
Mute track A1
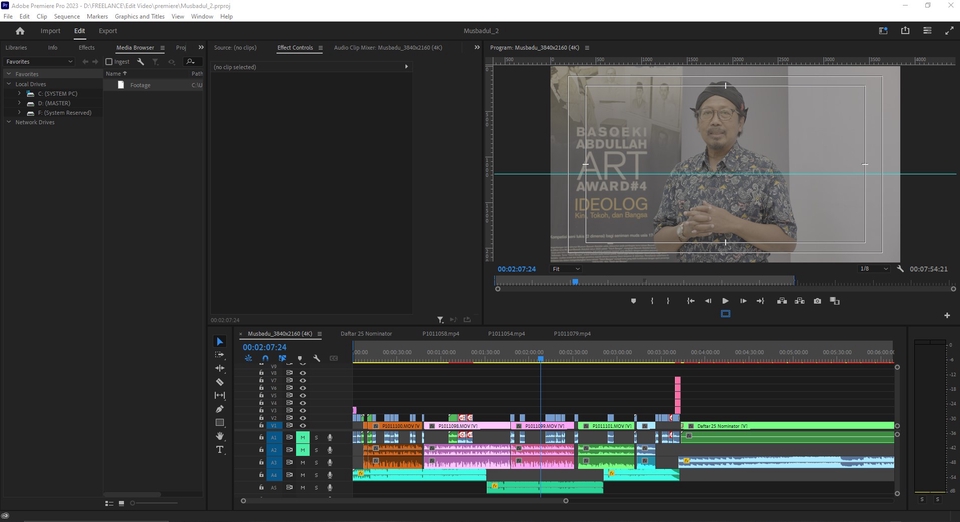302,438
